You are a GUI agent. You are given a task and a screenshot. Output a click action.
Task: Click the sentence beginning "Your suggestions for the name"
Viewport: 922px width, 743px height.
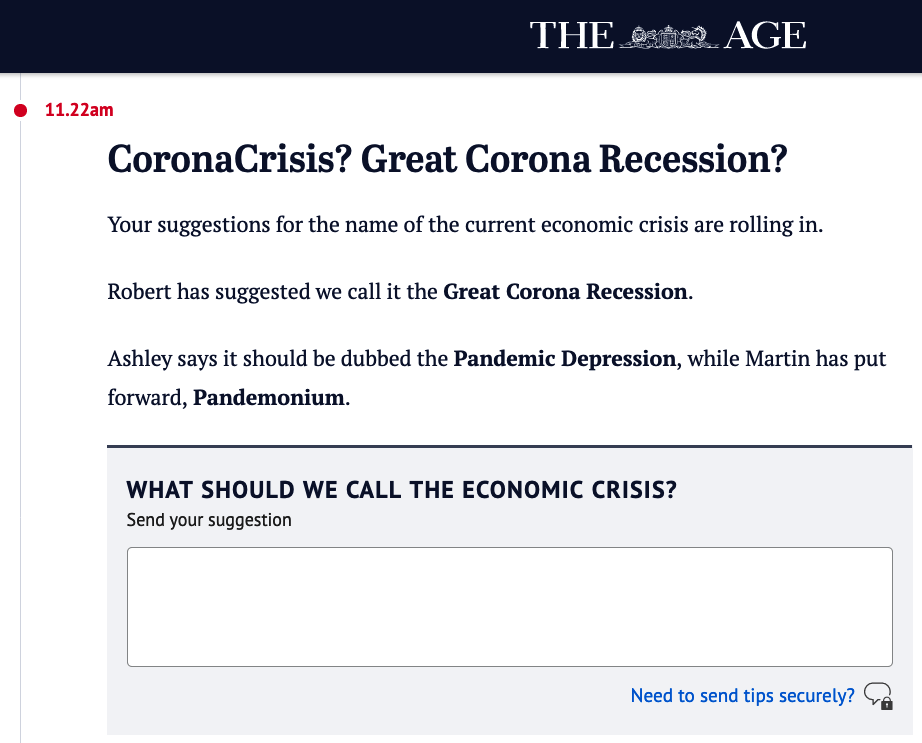[465, 224]
